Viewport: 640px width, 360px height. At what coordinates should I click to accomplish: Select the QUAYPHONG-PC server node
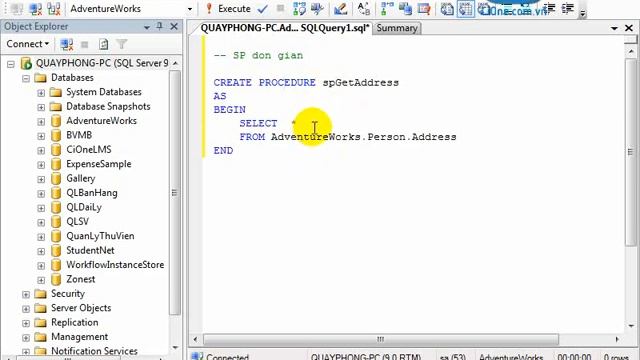102,63
